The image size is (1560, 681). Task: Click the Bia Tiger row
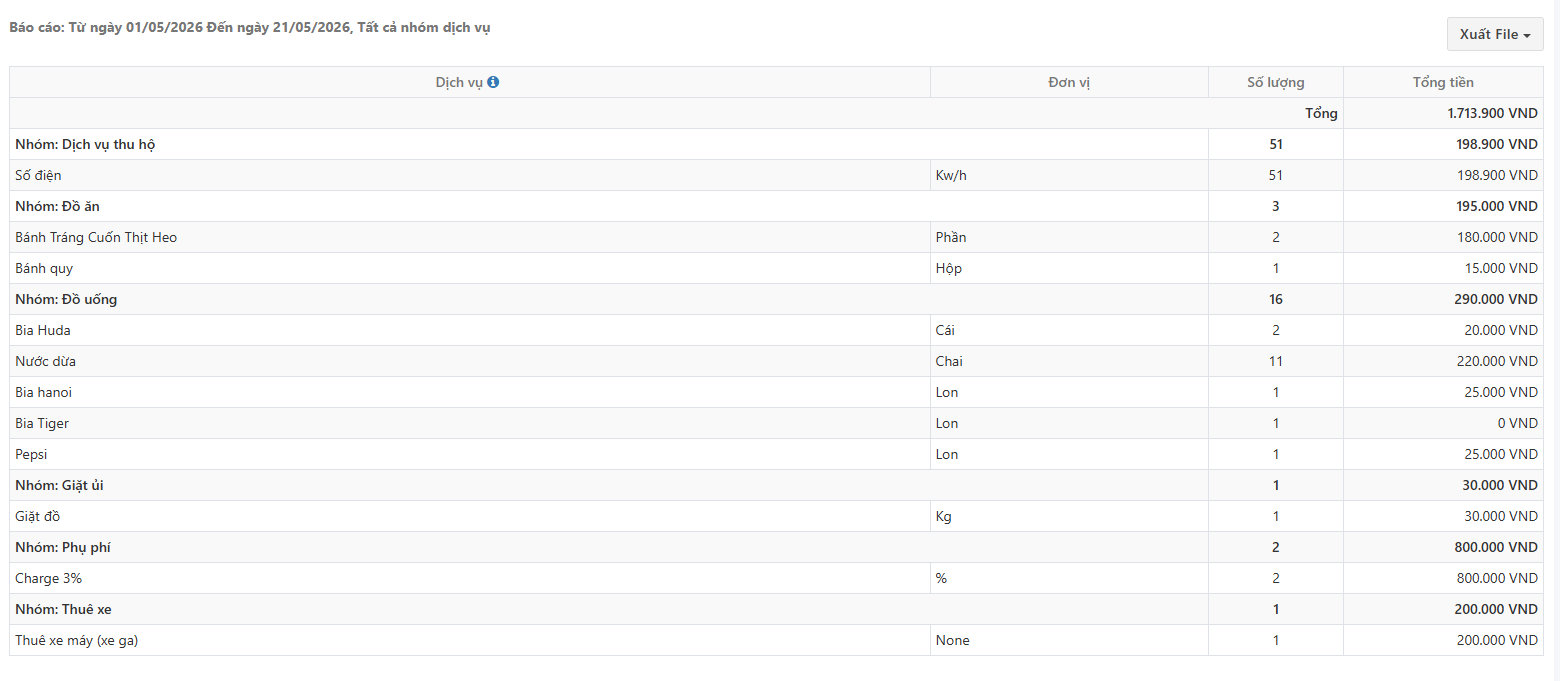777,423
